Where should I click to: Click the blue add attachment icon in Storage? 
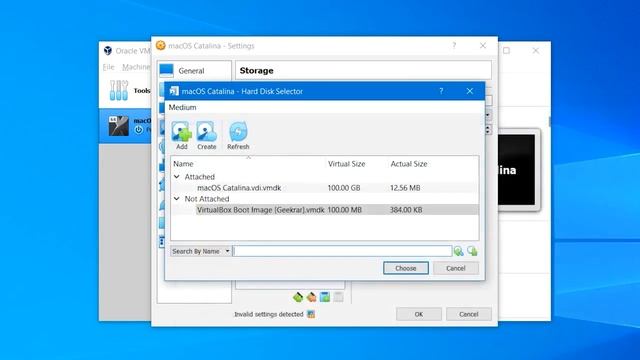click(325, 297)
